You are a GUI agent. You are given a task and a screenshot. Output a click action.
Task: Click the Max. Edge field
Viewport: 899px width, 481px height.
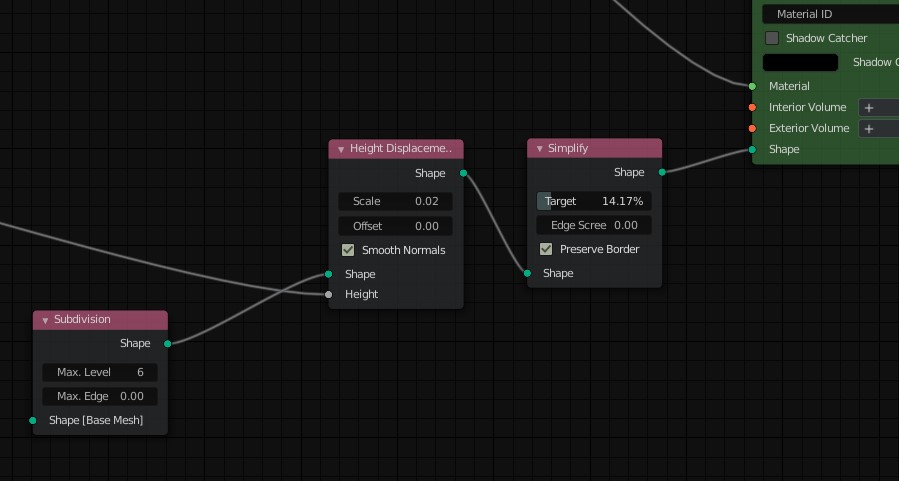pyautogui.click(x=100, y=396)
